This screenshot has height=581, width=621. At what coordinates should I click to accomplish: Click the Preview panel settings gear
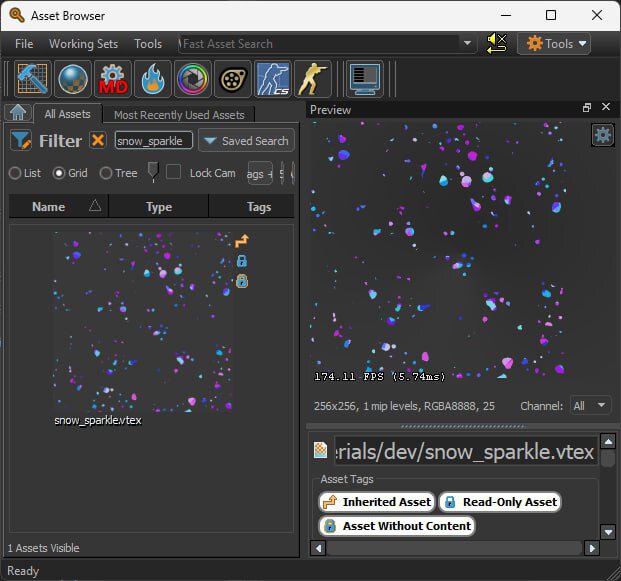point(602,136)
